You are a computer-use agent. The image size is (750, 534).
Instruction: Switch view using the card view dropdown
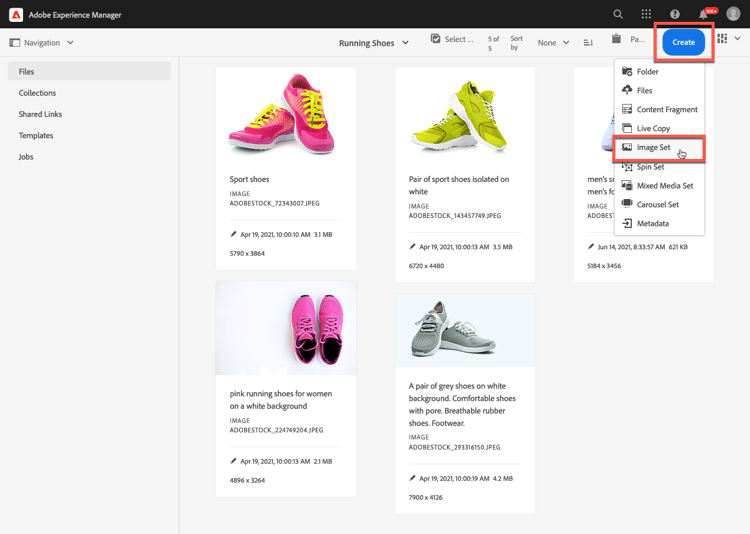tap(728, 40)
